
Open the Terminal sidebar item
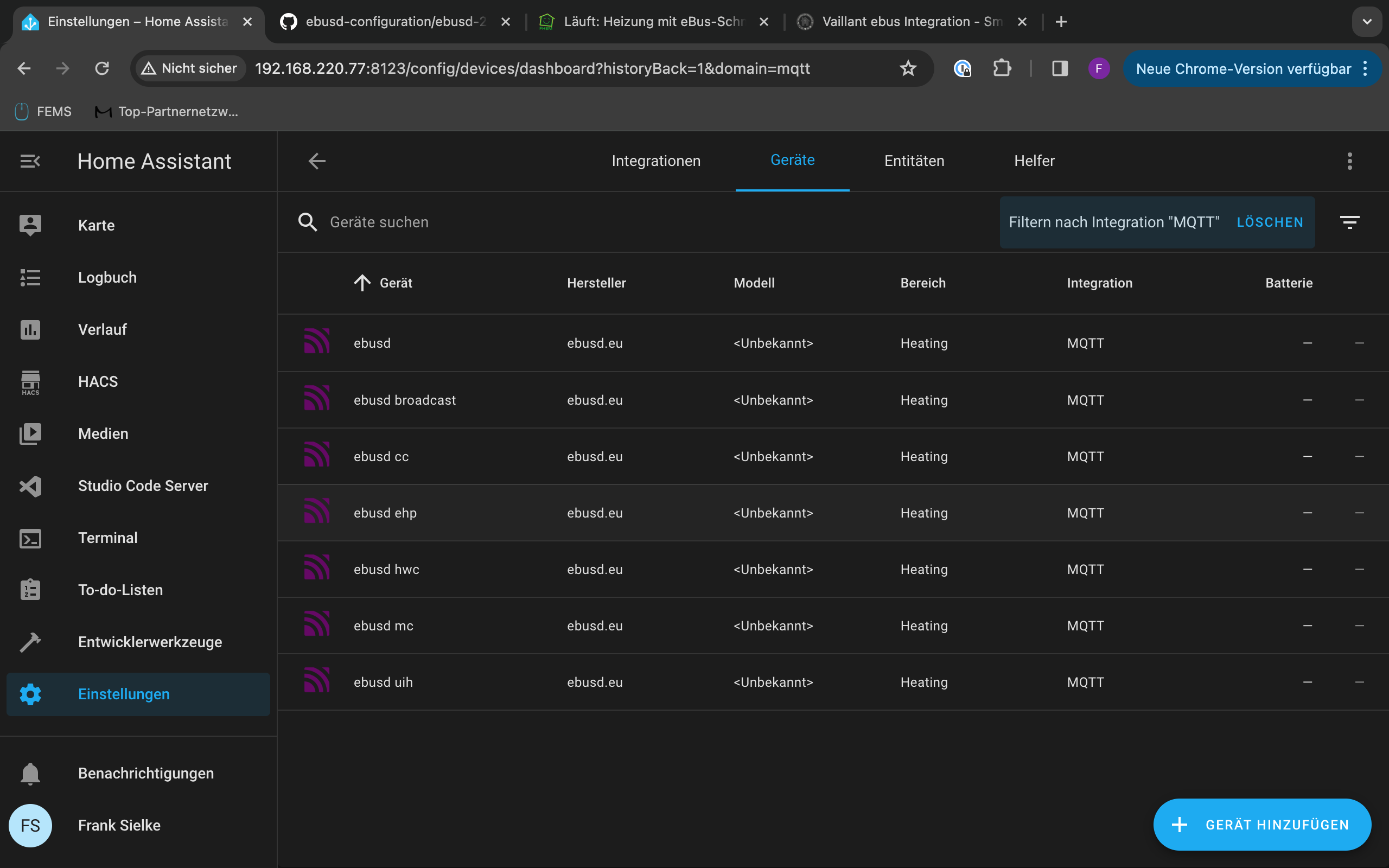[107, 538]
